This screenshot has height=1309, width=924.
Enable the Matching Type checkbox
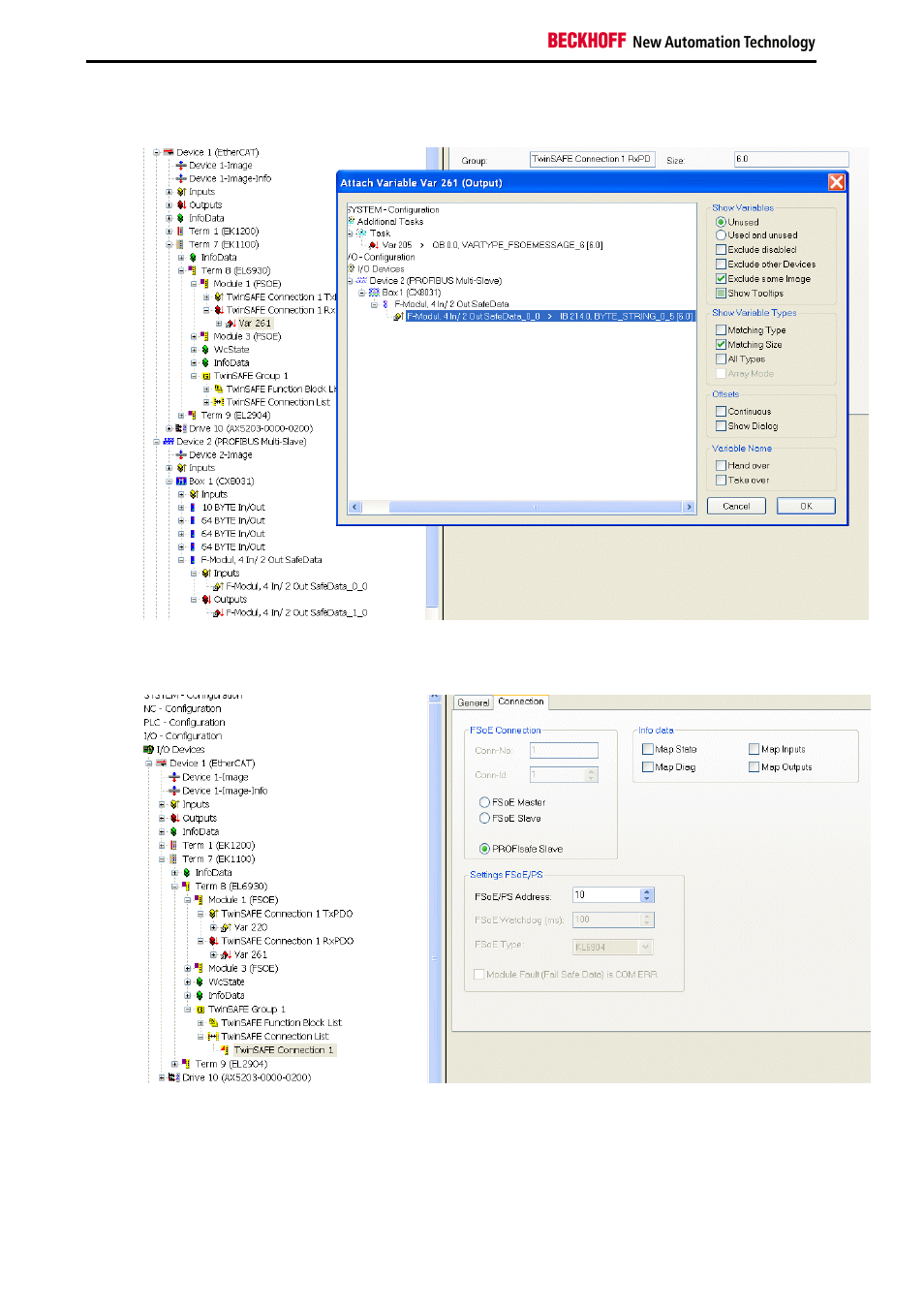[x=721, y=330]
